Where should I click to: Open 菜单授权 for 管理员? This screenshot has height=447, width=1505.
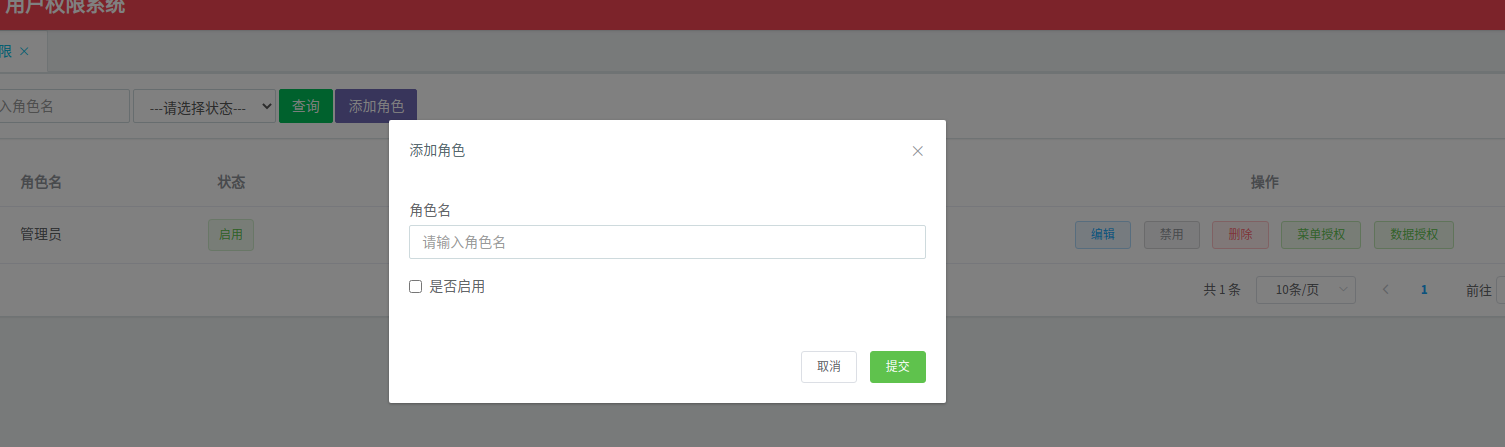click(1321, 235)
